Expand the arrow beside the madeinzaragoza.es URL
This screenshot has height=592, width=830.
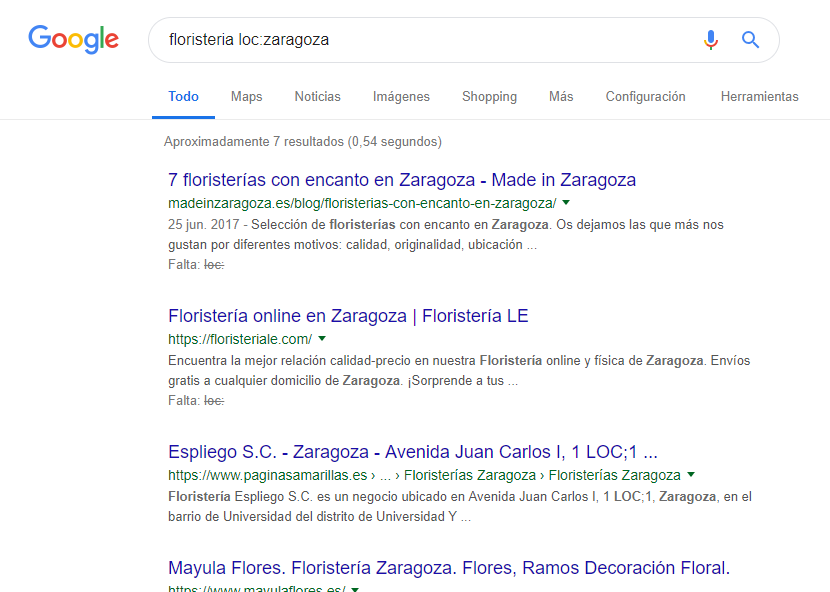(x=566, y=202)
